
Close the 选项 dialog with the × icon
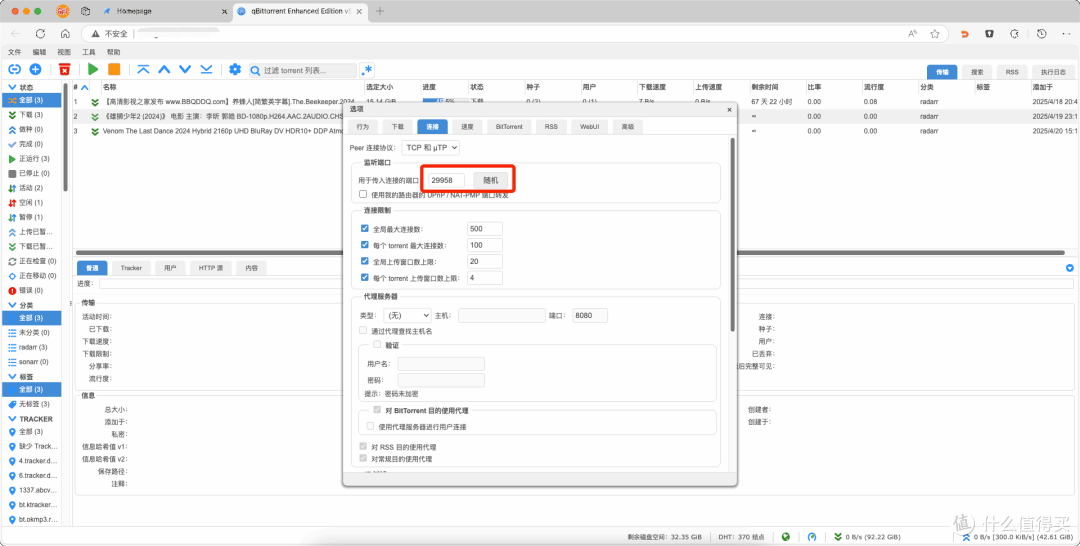point(729,109)
